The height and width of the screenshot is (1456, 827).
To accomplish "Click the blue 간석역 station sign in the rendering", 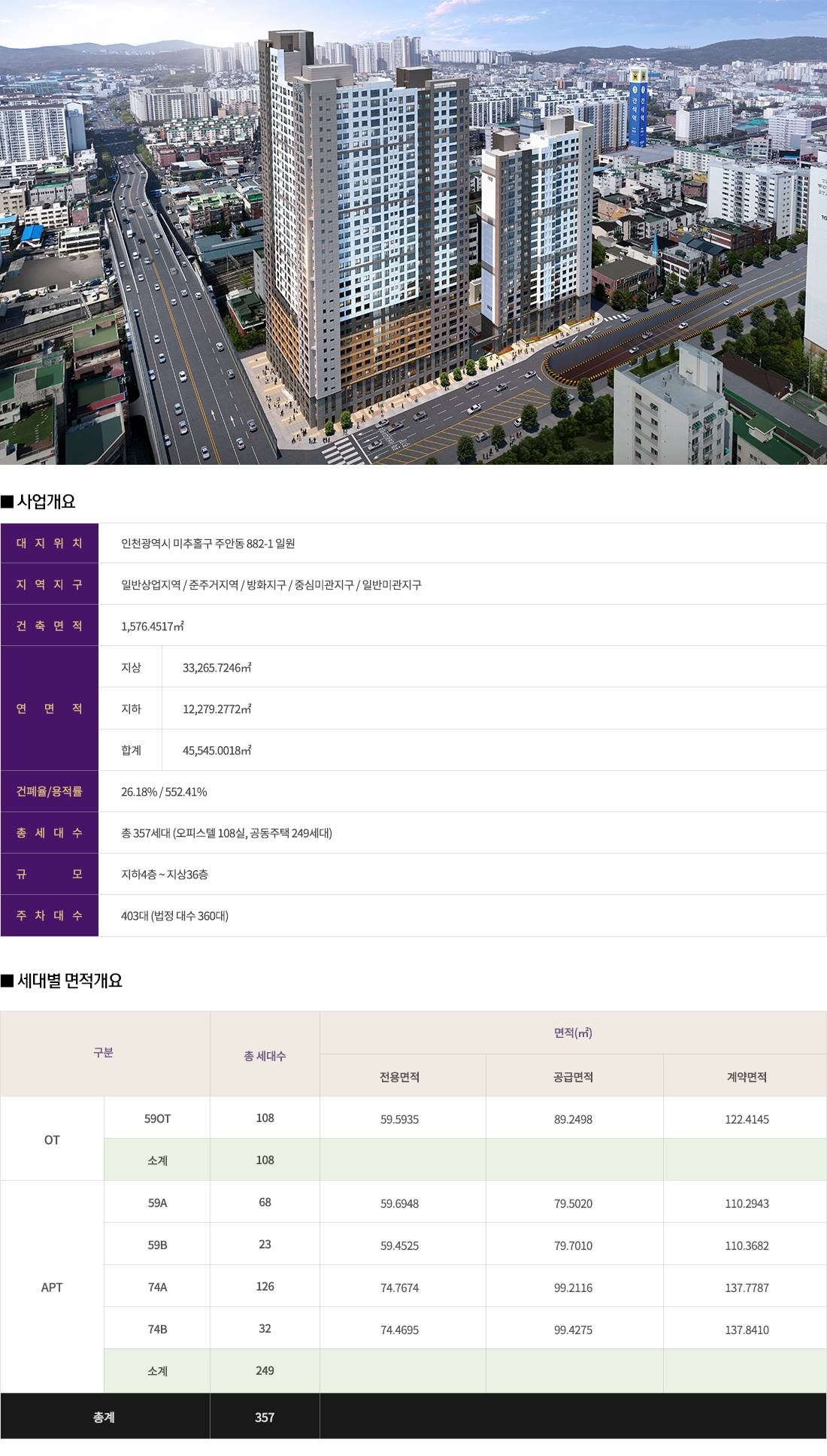I will [x=638, y=109].
